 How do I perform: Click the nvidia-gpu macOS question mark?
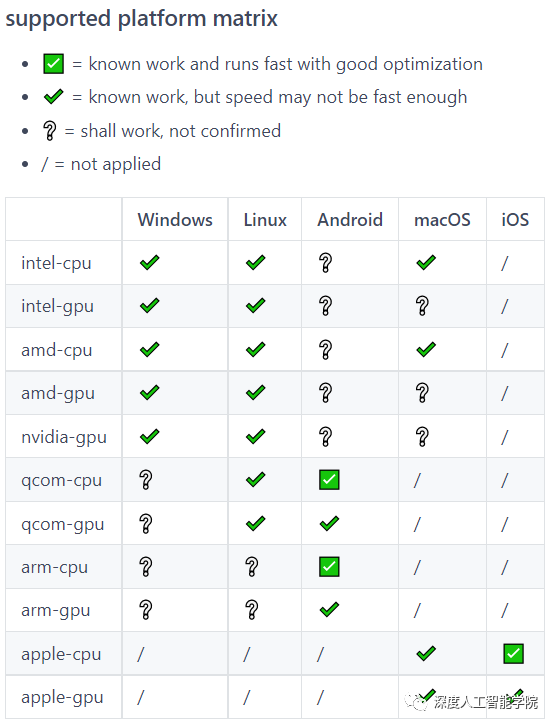(422, 437)
